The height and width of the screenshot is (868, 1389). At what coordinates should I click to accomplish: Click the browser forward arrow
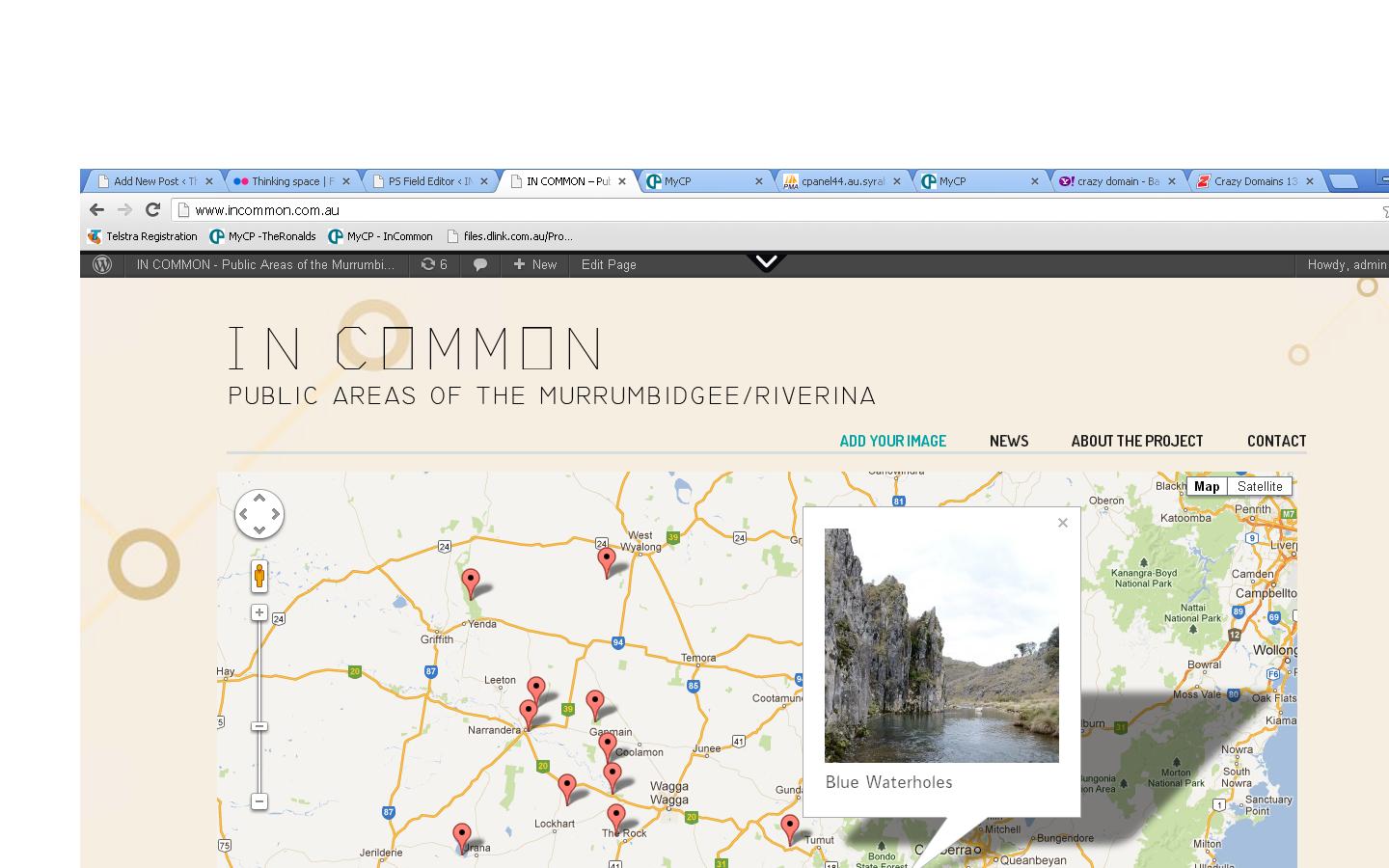point(124,209)
